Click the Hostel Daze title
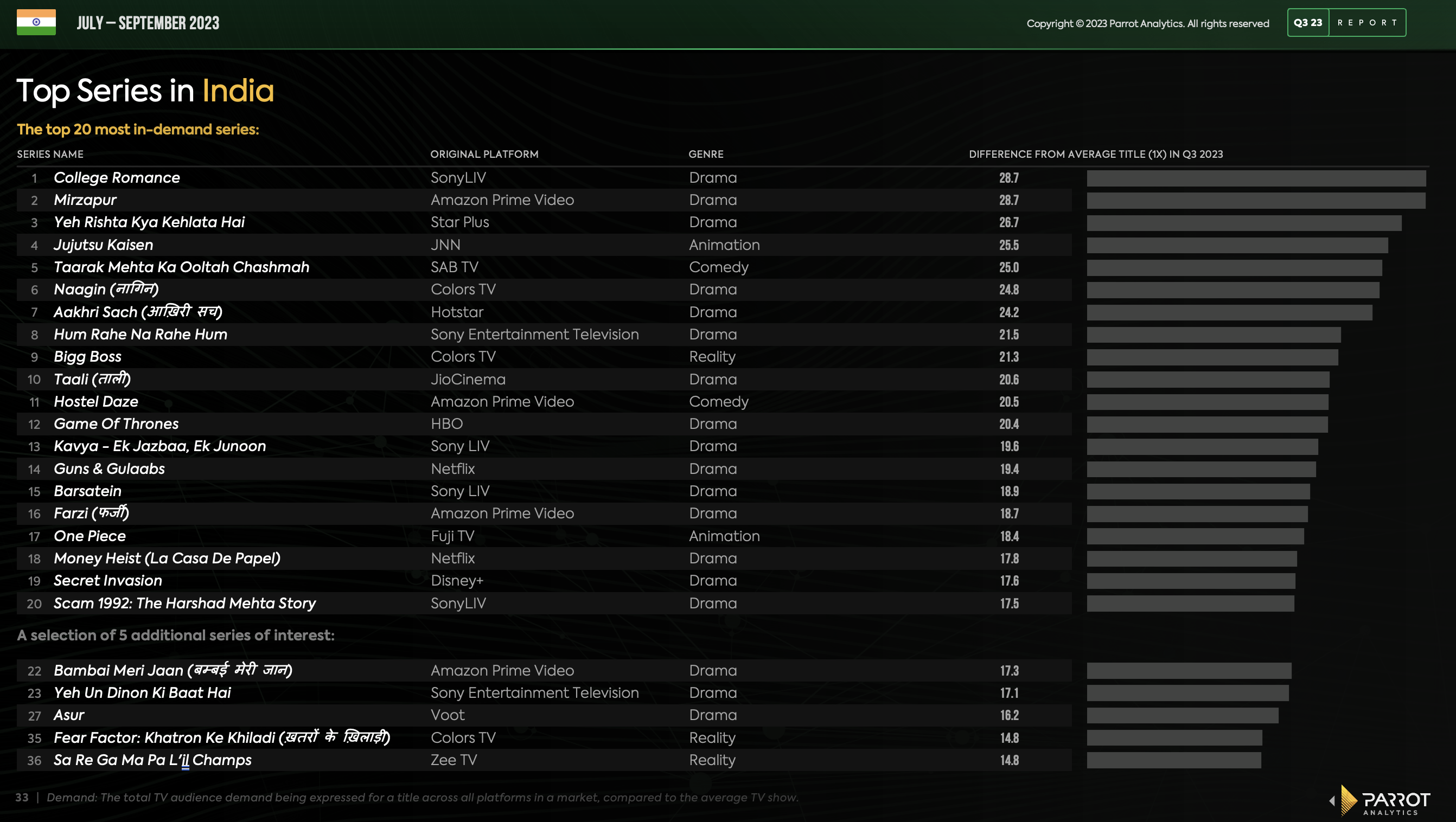Viewport: 1456px width, 822px height. [96, 402]
